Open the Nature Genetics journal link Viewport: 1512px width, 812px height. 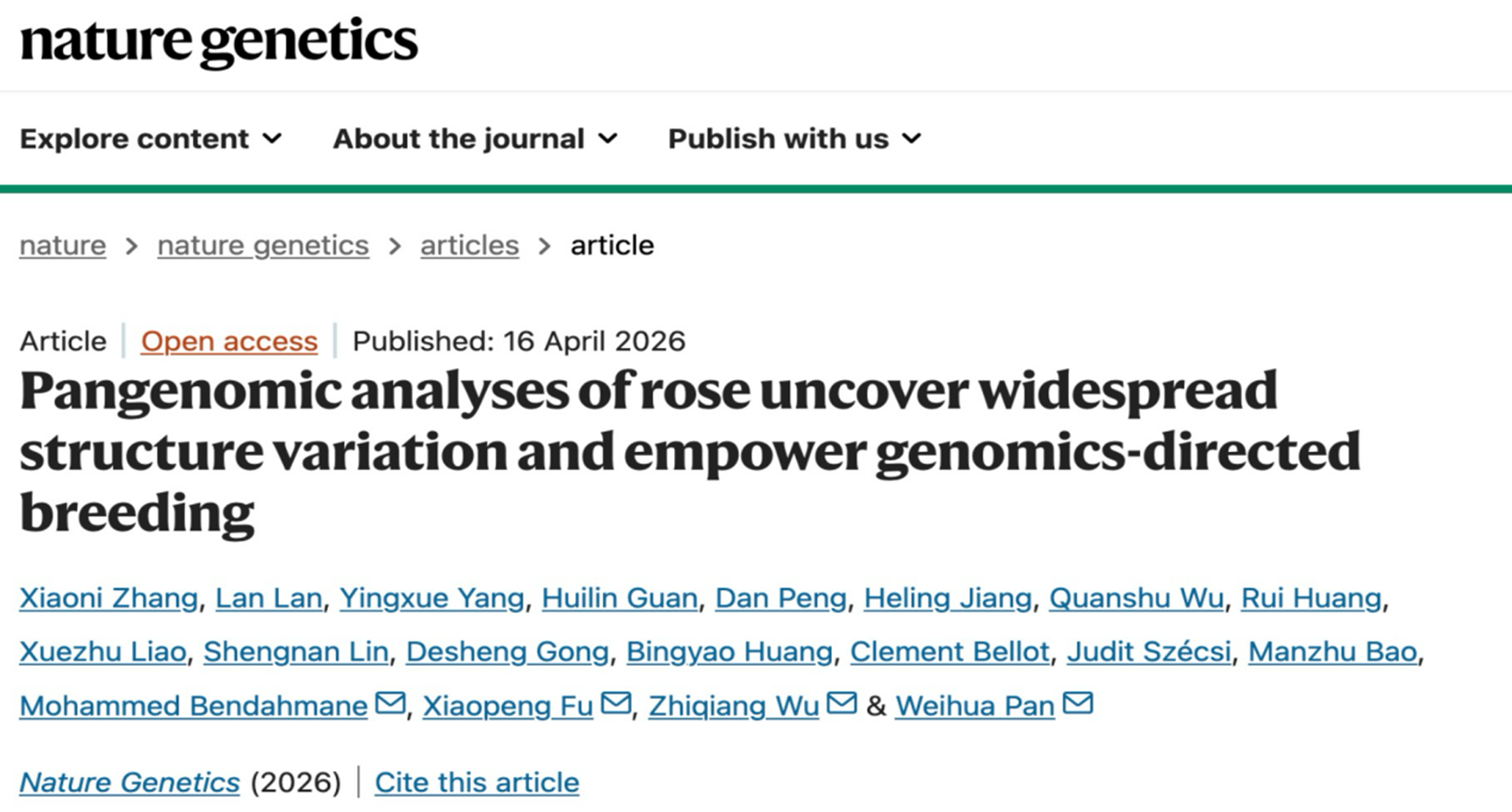pyautogui.click(x=129, y=782)
